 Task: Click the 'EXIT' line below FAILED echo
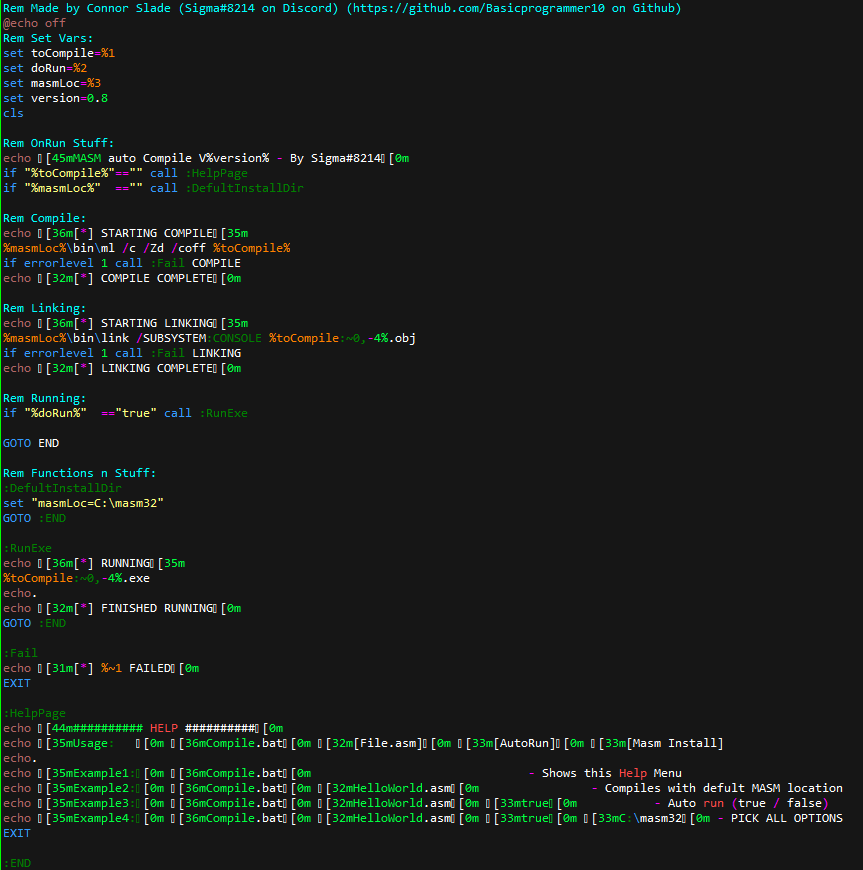[17, 682]
